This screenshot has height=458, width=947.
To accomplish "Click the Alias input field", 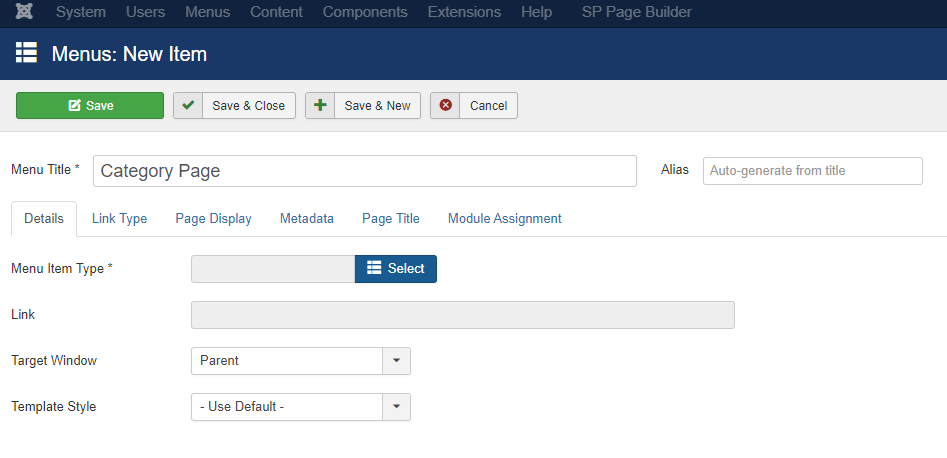I will 813,170.
